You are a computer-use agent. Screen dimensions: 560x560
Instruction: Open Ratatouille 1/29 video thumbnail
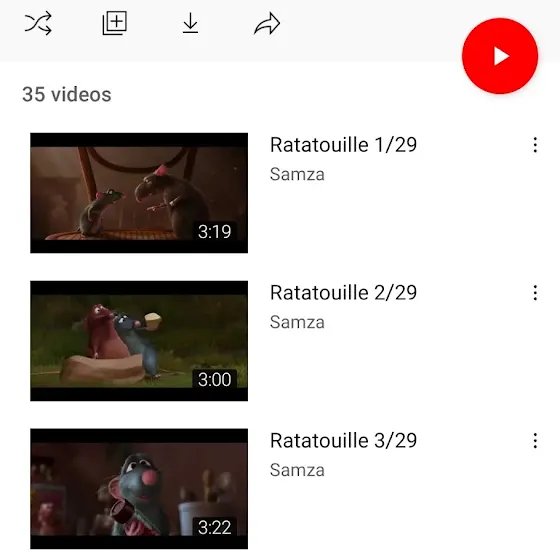click(139, 193)
